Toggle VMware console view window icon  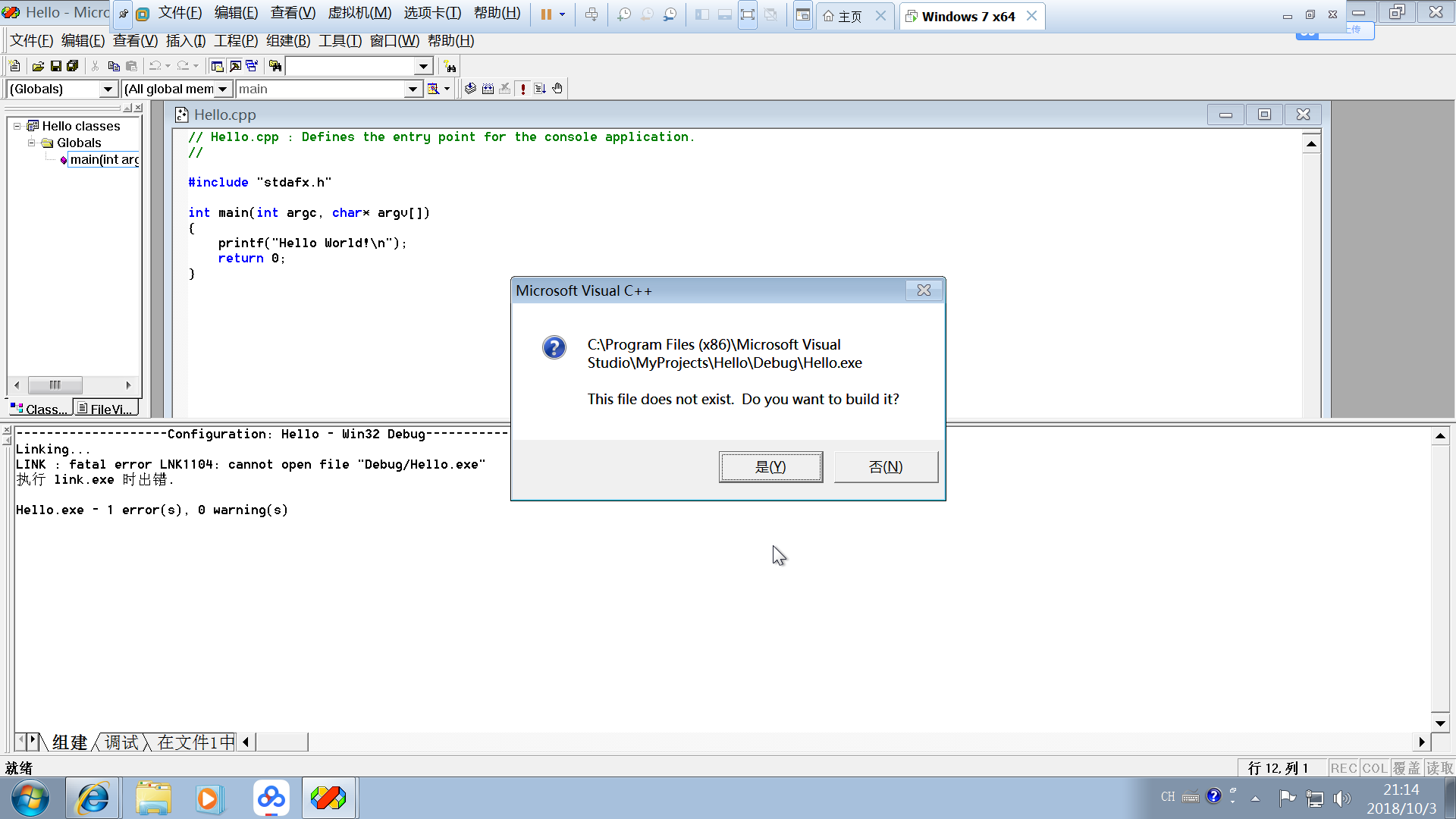tap(803, 14)
